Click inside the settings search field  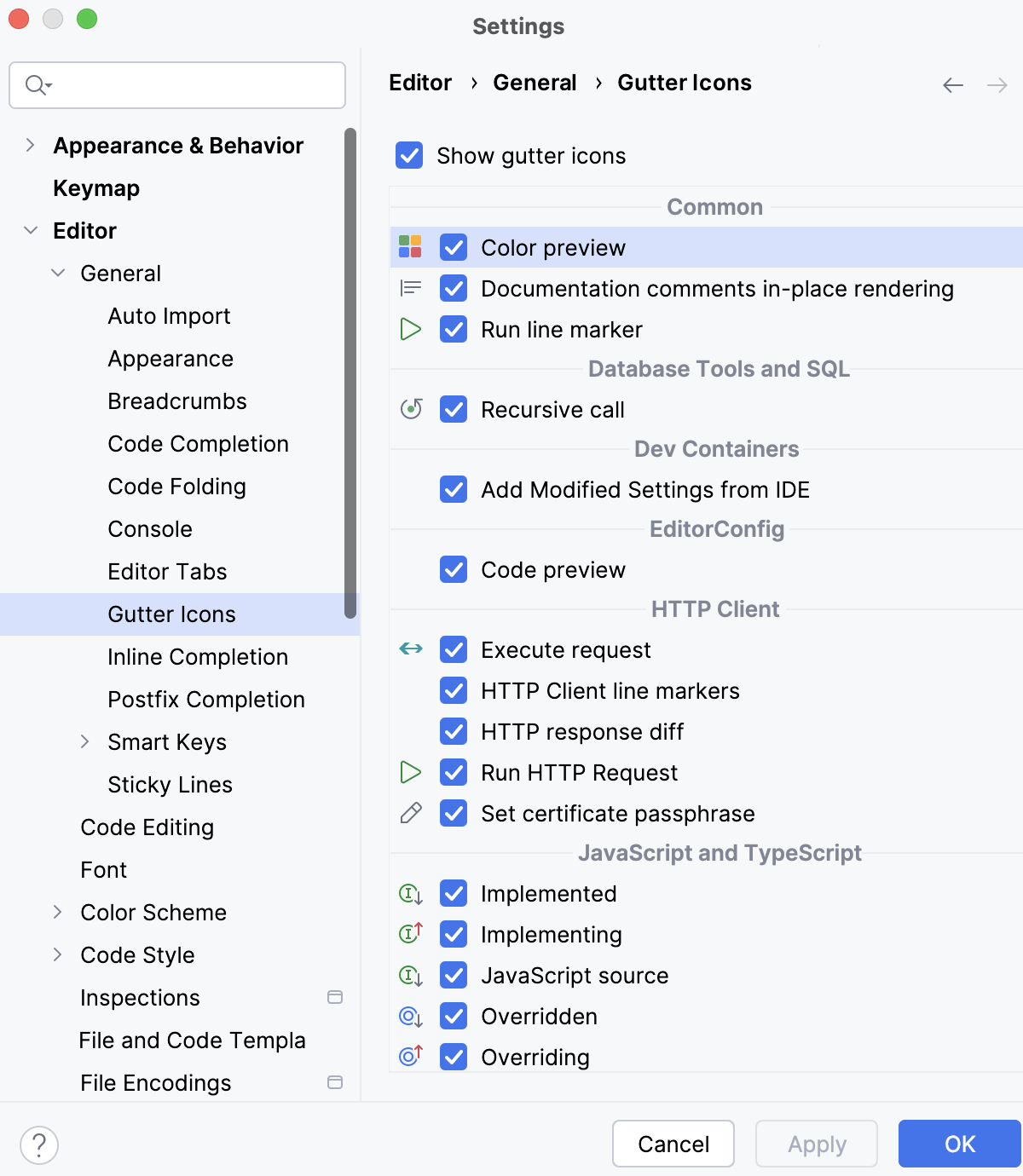176,85
